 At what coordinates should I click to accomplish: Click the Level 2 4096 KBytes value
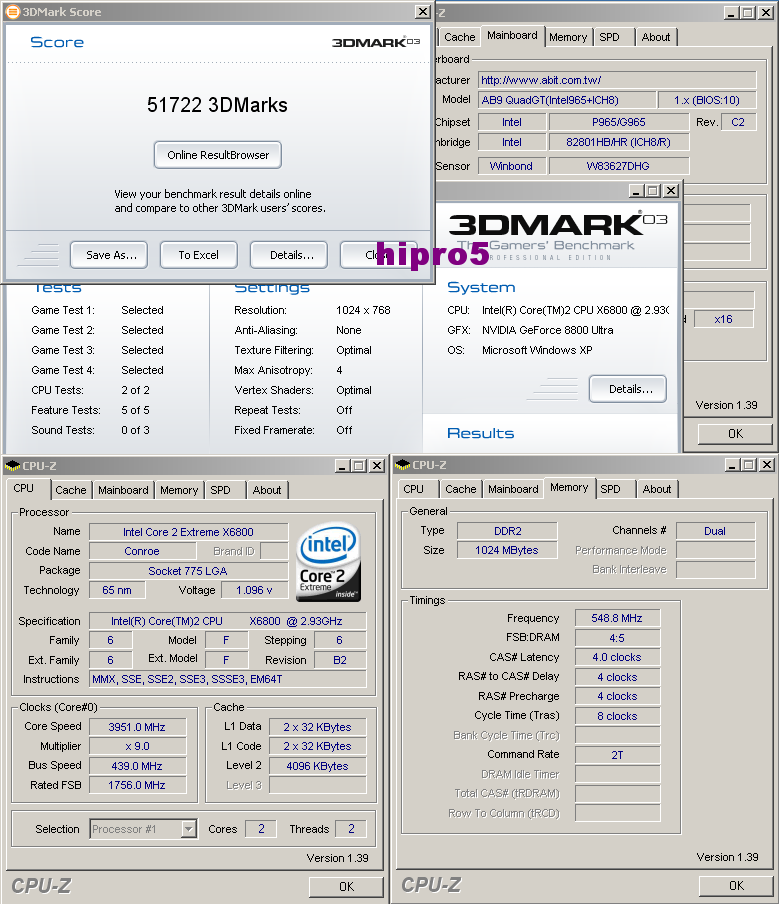pyautogui.click(x=317, y=766)
